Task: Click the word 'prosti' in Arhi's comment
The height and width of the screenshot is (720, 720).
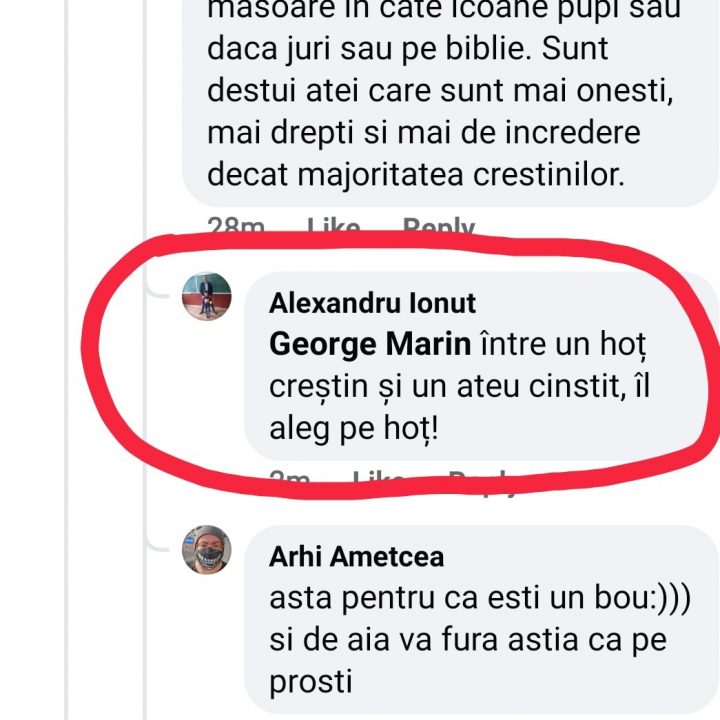Action: pyautogui.click(x=311, y=682)
